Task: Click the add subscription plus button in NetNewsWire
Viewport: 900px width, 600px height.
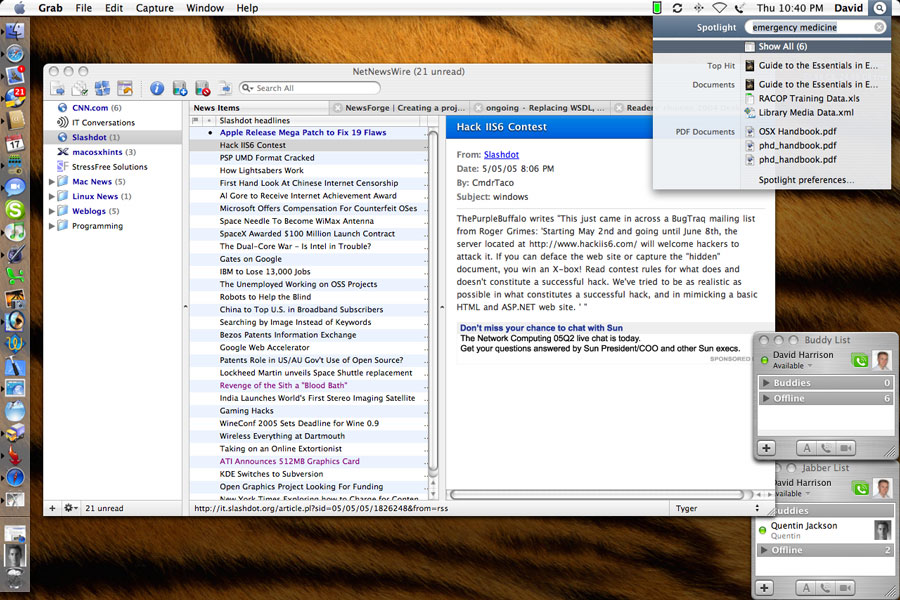Action: (x=52, y=508)
